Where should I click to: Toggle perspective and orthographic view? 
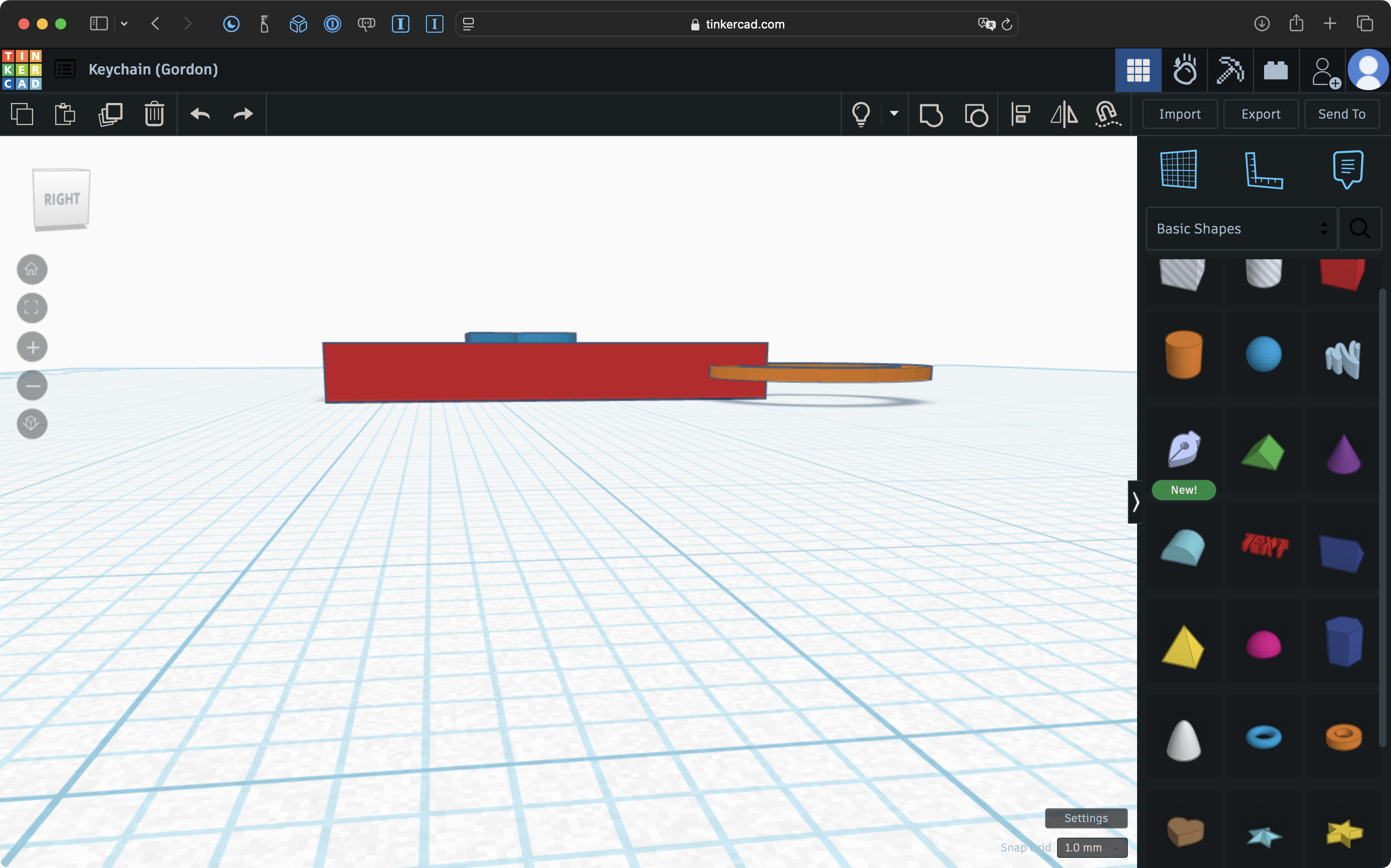pos(32,424)
